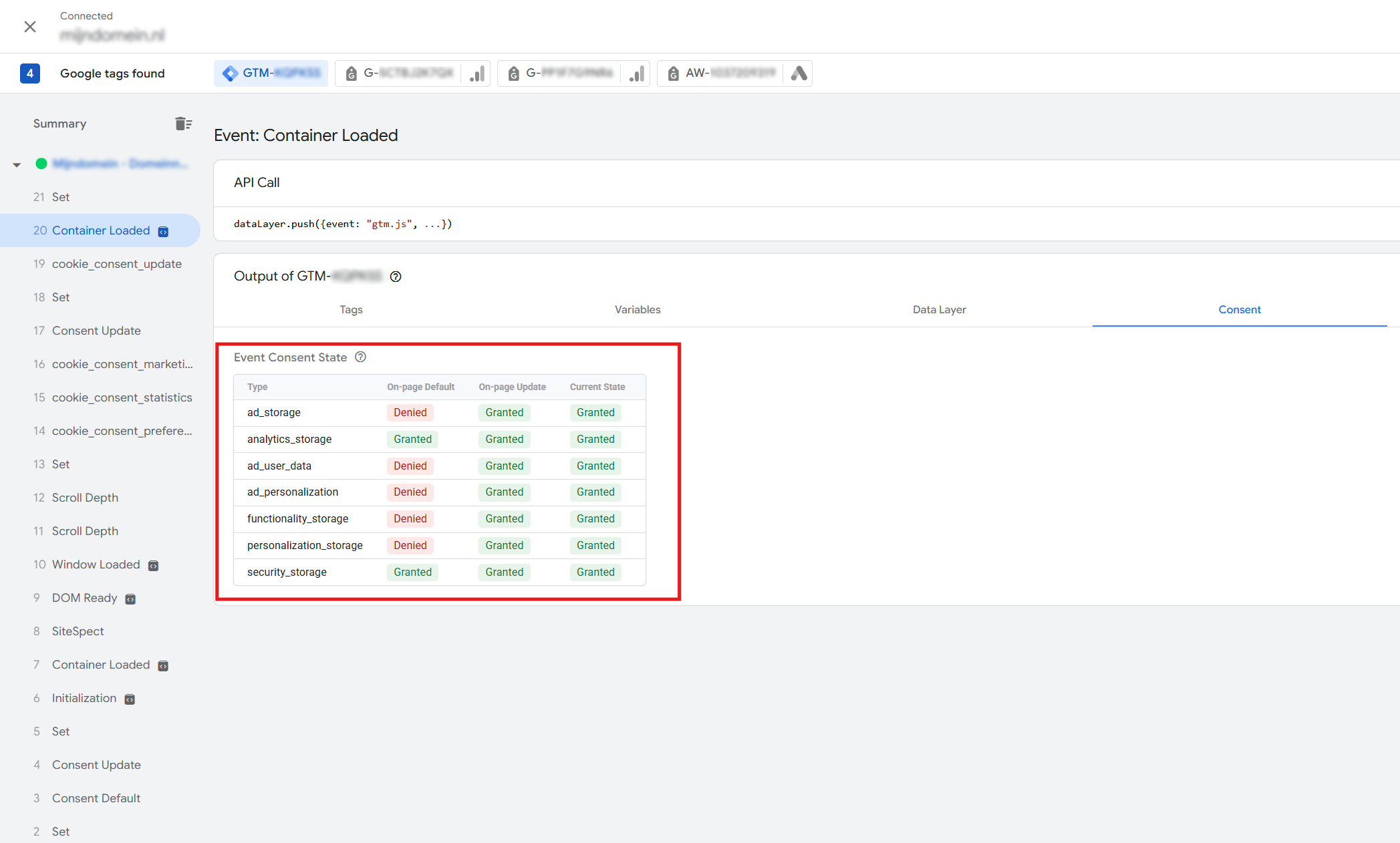
Task: Close the debug session with X
Action: point(30,27)
